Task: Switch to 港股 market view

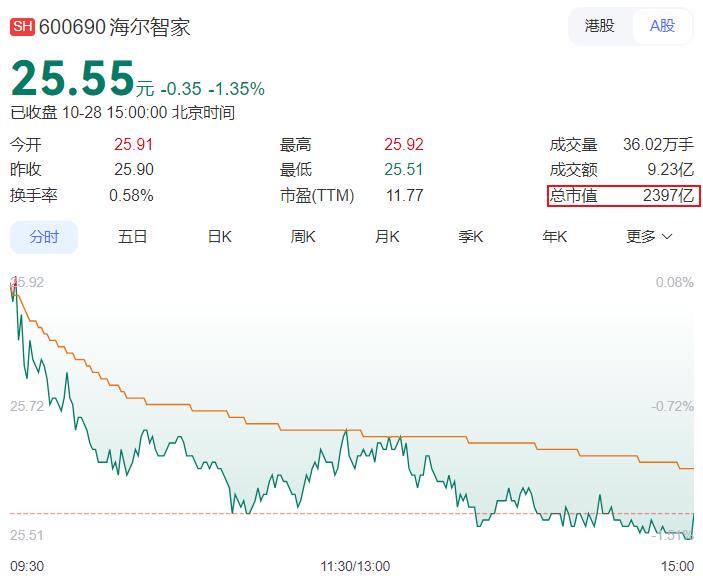Action: click(600, 26)
